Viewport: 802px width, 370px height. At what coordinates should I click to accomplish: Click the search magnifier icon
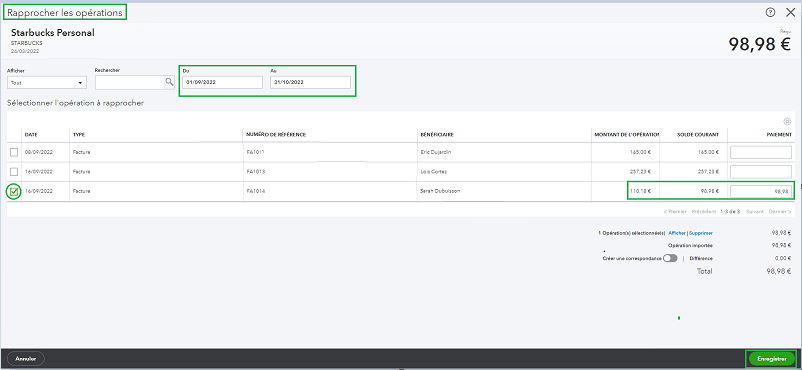(169, 82)
